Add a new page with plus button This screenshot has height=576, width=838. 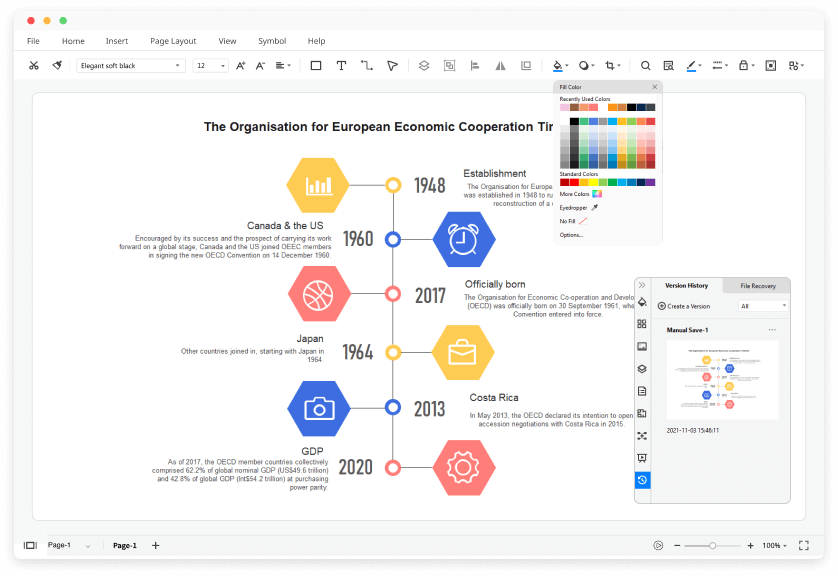[x=156, y=546]
